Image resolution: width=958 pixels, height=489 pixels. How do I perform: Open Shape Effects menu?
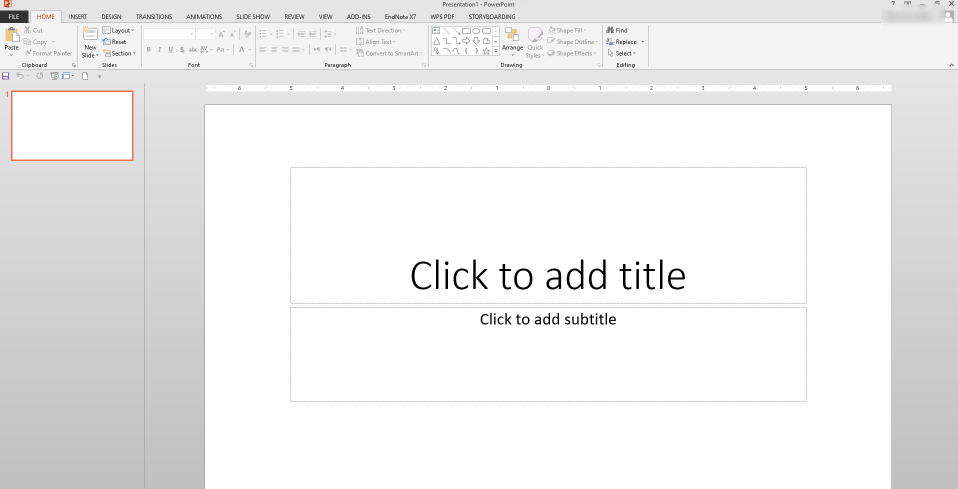pos(572,53)
